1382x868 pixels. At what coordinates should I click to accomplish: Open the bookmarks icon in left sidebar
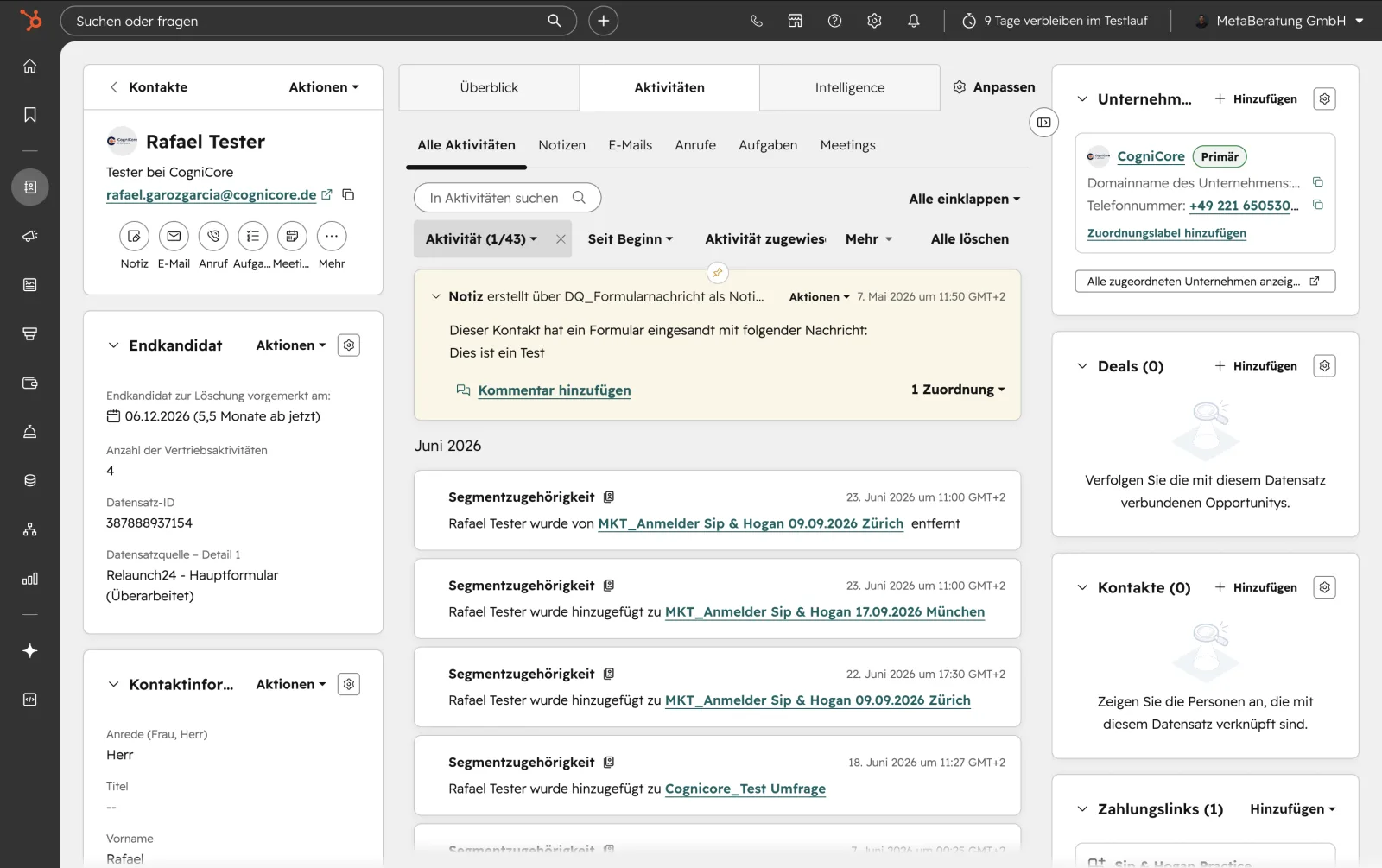coord(30,115)
